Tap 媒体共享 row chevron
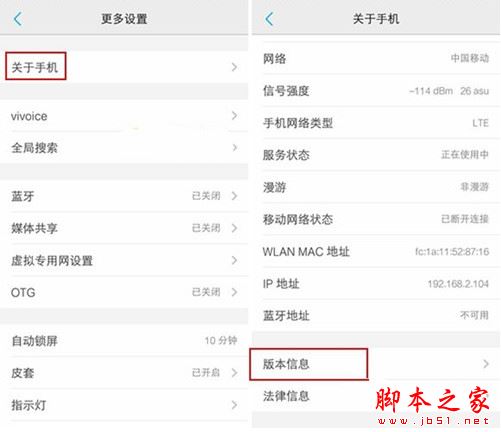Screen dimensions: 501x432 point(234,228)
